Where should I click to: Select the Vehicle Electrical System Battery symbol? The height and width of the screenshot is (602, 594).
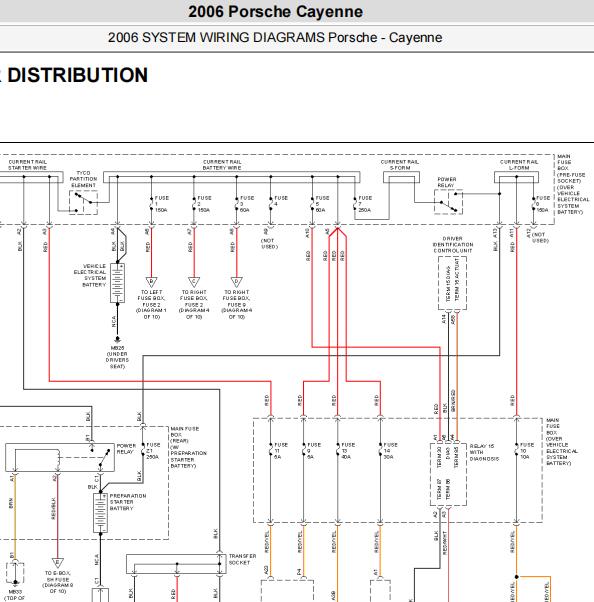click(x=117, y=283)
